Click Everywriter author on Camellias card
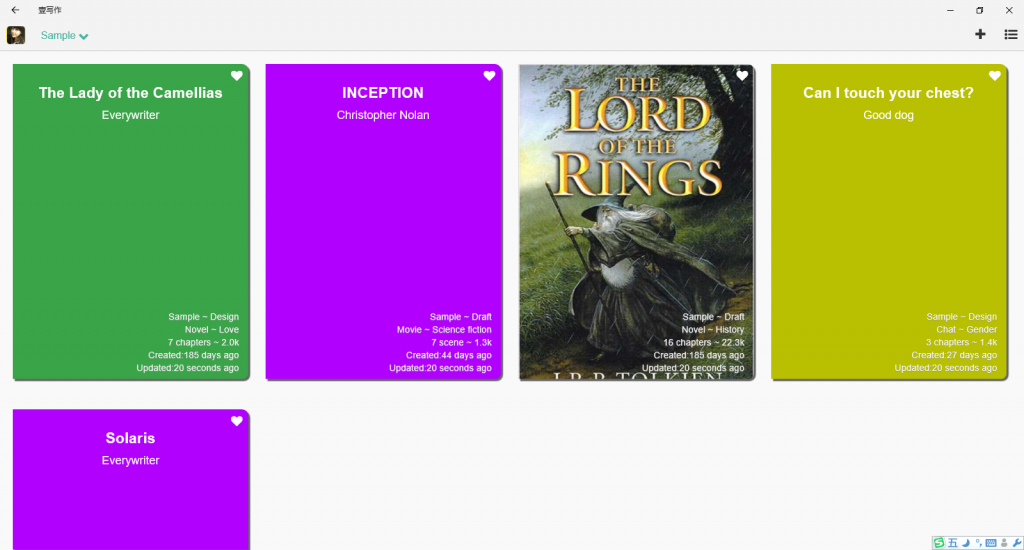This screenshot has height=550, width=1024. tap(131, 115)
